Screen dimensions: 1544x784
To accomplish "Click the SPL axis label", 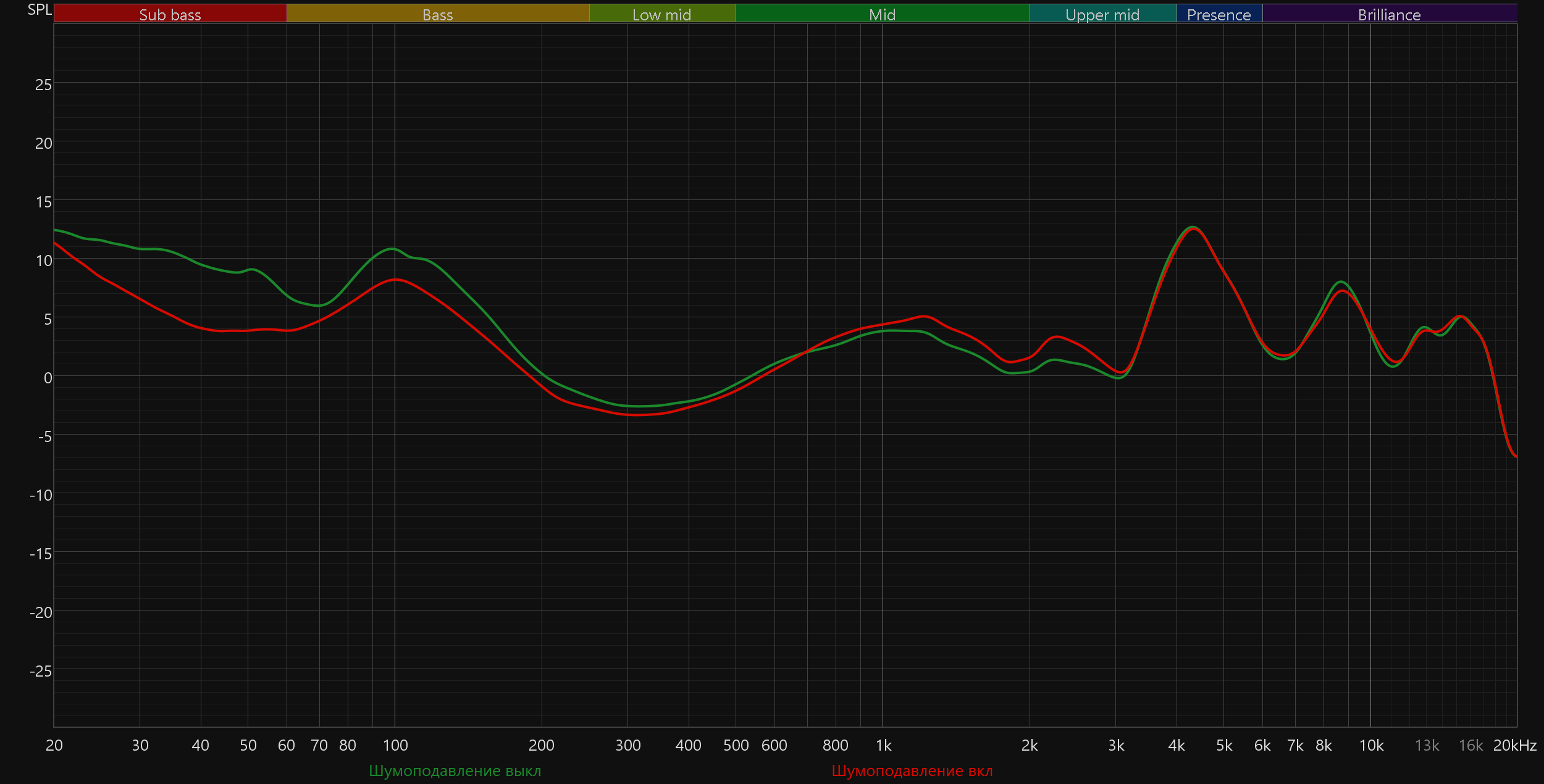I will pyautogui.click(x=40, y=10).
